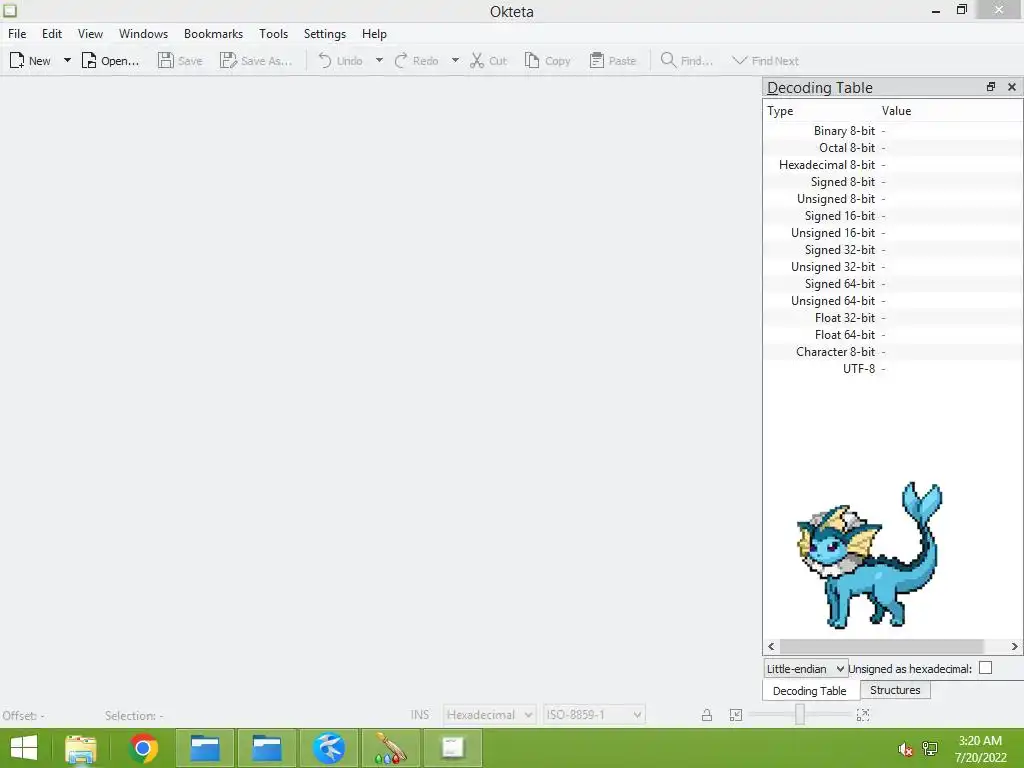The width and height of the screenshot is (1024, 768).
Task: Click the Undo toolbar button
Action: click(x=340, y=61)
